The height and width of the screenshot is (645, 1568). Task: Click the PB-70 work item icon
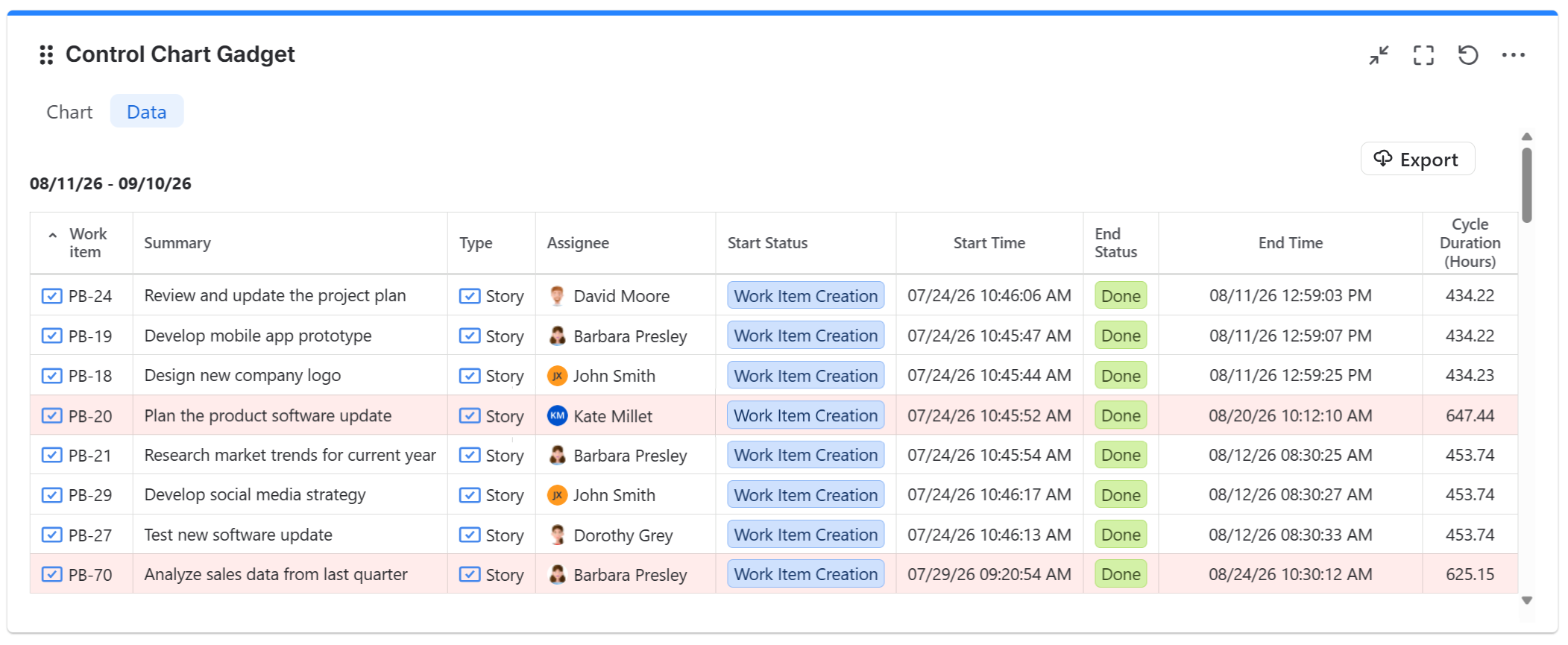click(51, 574)
